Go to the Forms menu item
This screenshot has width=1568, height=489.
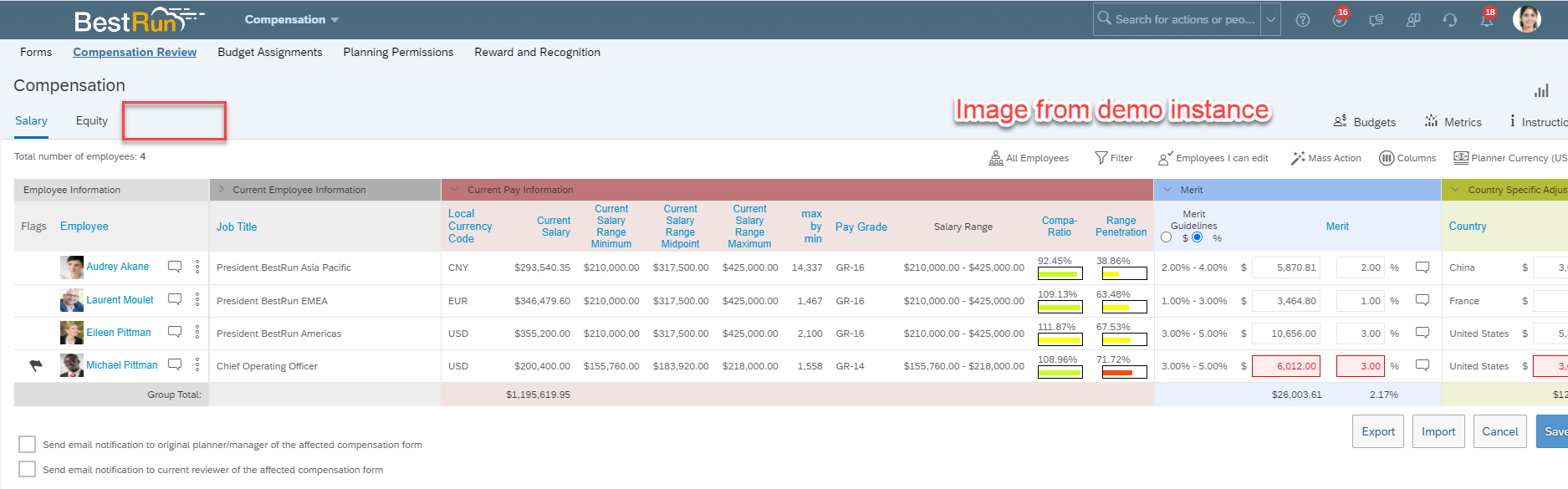[36, 52]
